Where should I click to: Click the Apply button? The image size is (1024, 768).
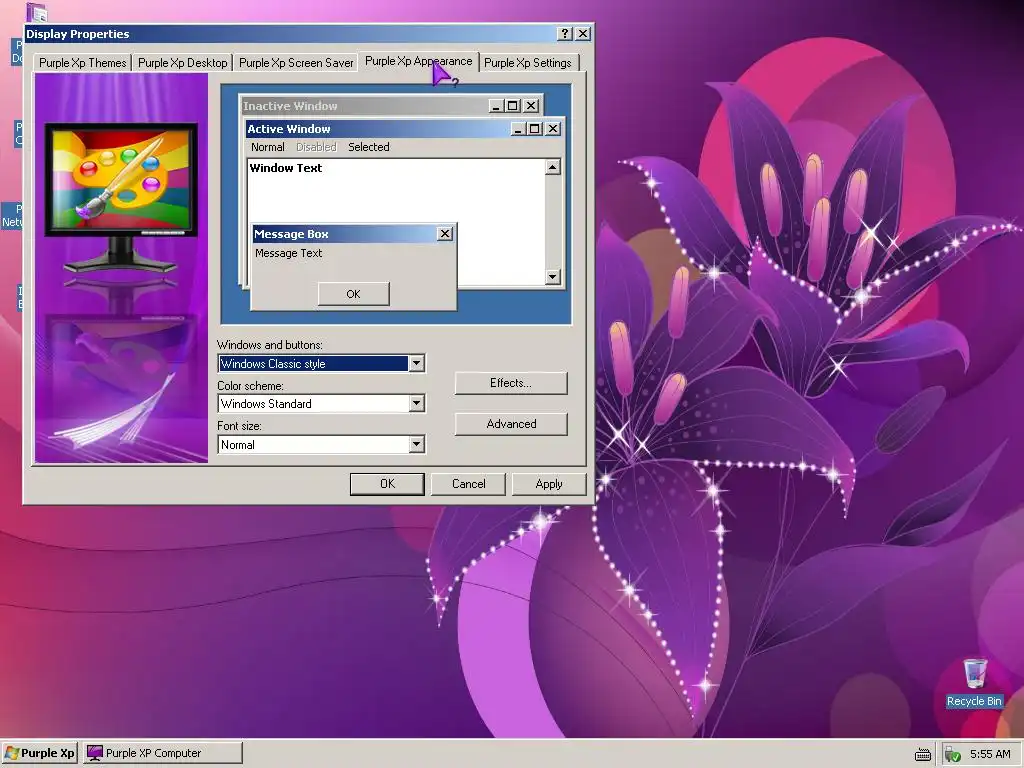(549, 484)
